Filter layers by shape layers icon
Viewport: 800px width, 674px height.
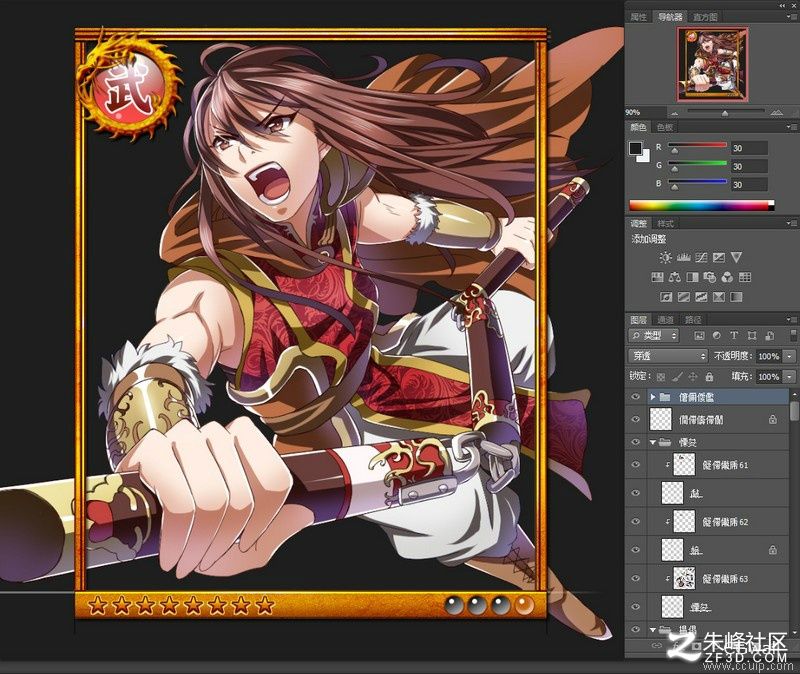pyautogui.click(x=752, y=336)
